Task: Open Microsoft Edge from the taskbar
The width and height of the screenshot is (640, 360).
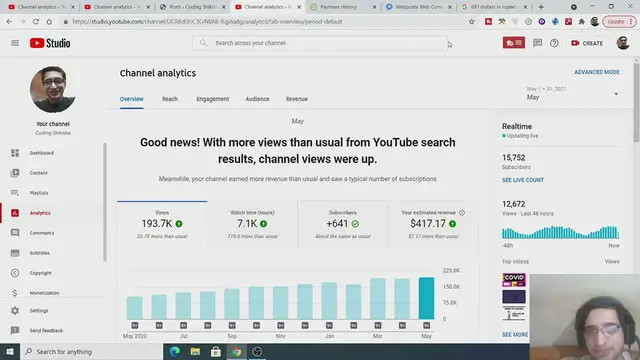Action: click(x=175, y=351)
